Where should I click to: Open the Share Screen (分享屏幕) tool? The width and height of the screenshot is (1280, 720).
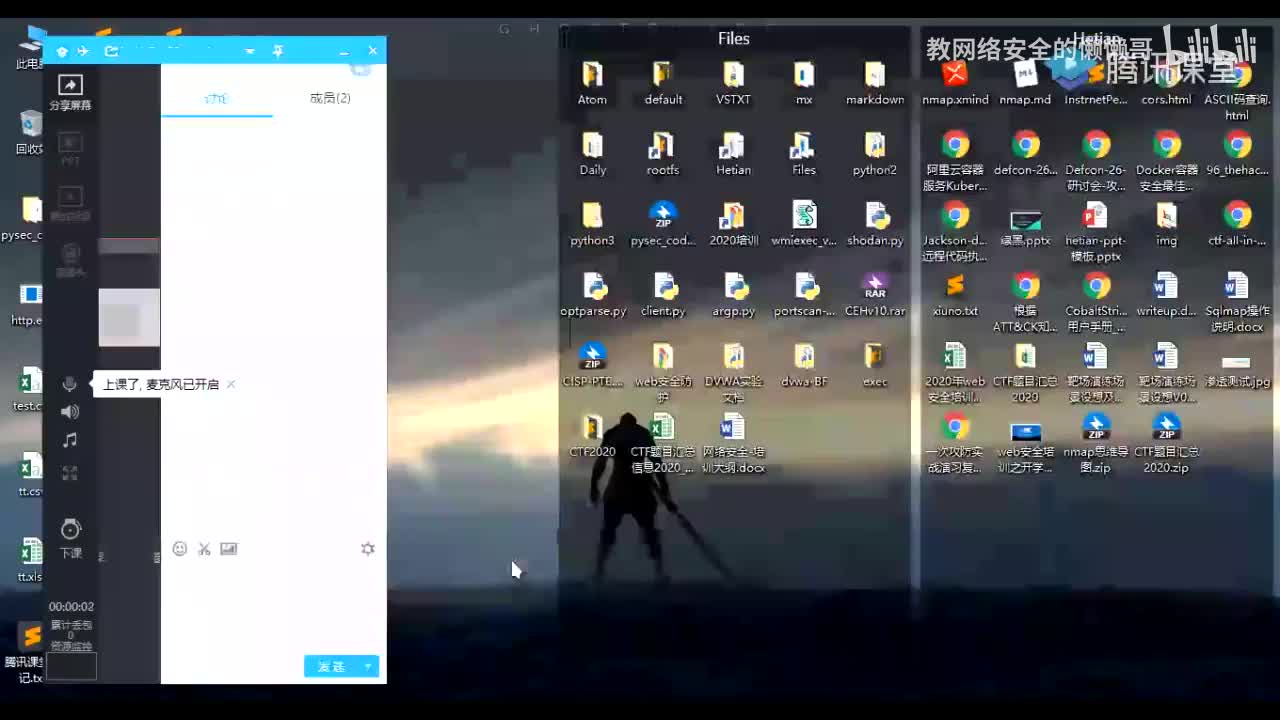[70, 92]
